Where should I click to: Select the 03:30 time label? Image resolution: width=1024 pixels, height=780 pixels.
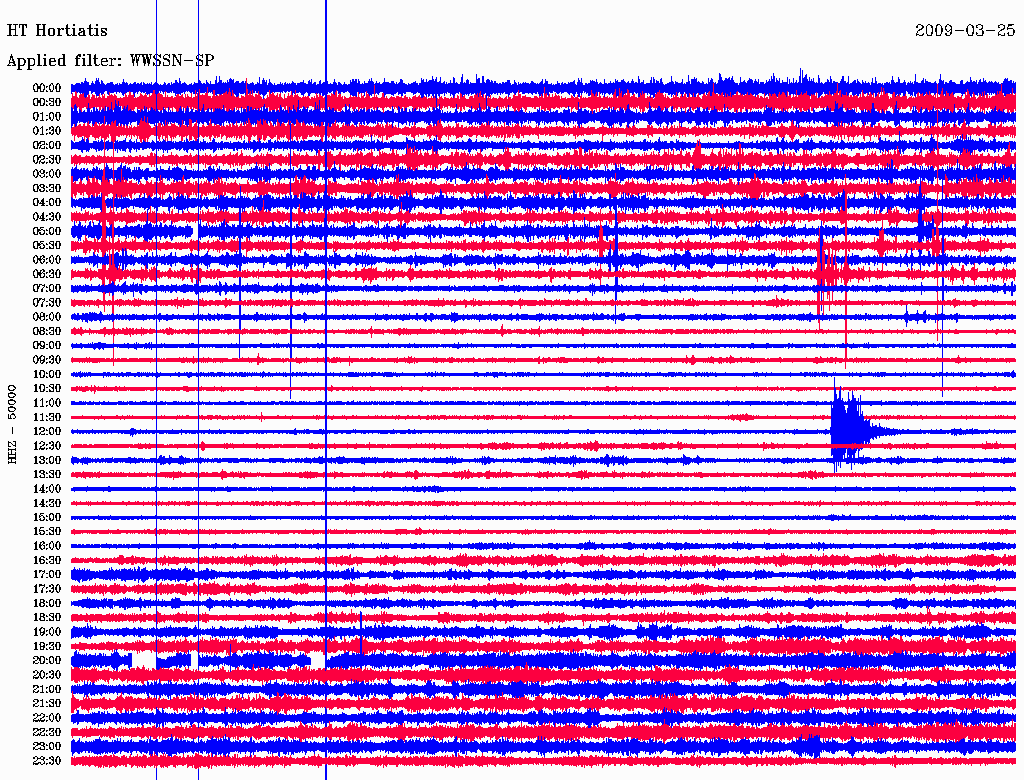point(47,189)
